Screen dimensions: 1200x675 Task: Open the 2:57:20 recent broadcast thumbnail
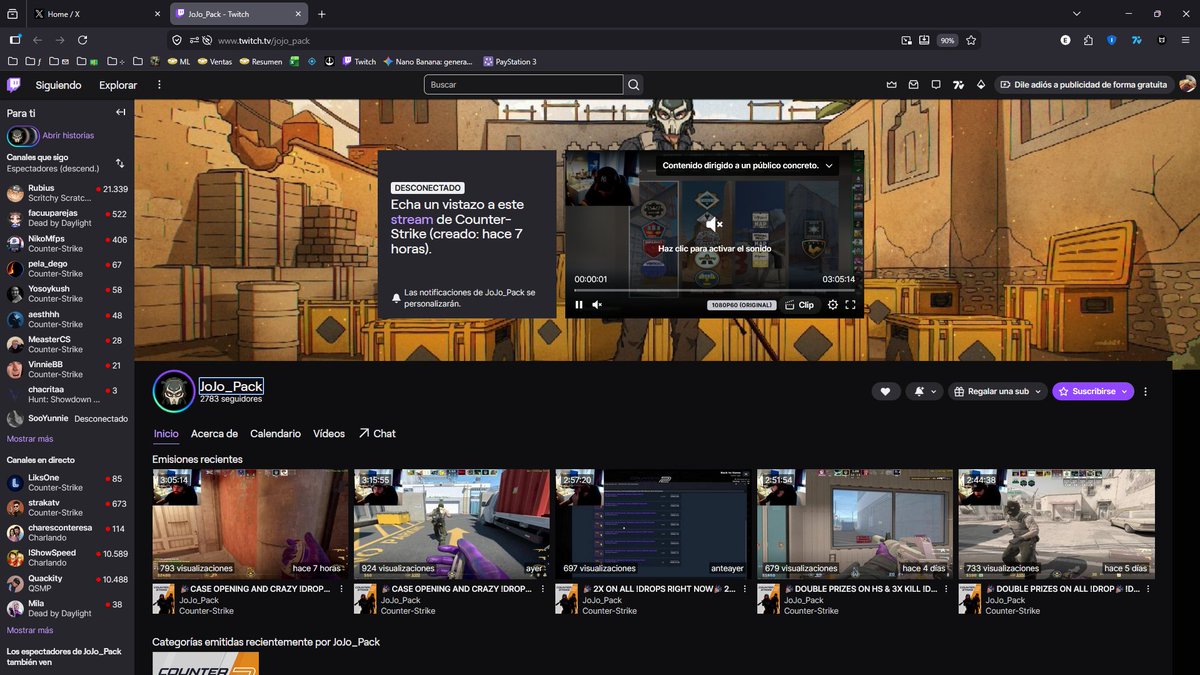[x=653, y=524]
